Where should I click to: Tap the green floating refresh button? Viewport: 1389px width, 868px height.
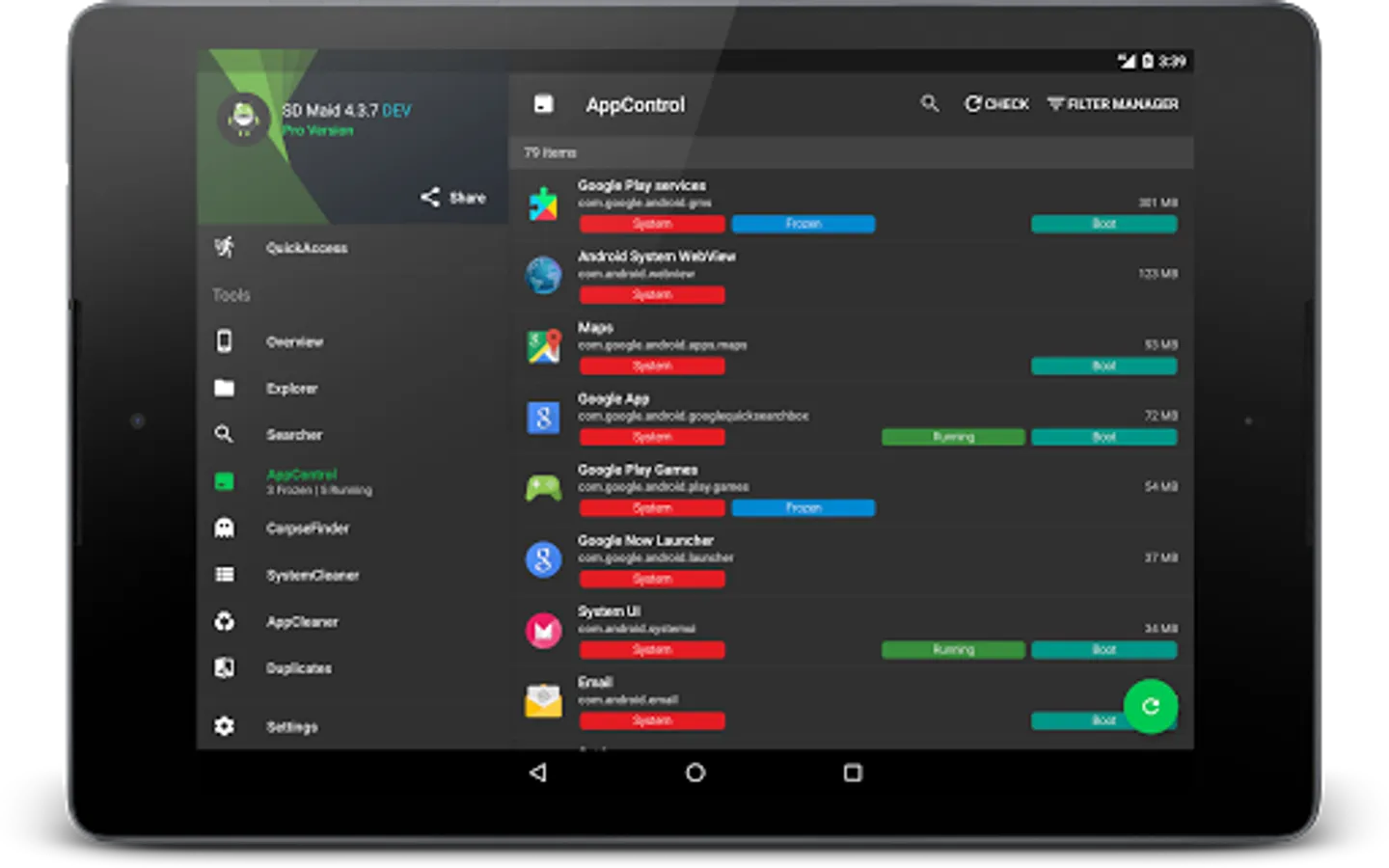pos(1151,706)
